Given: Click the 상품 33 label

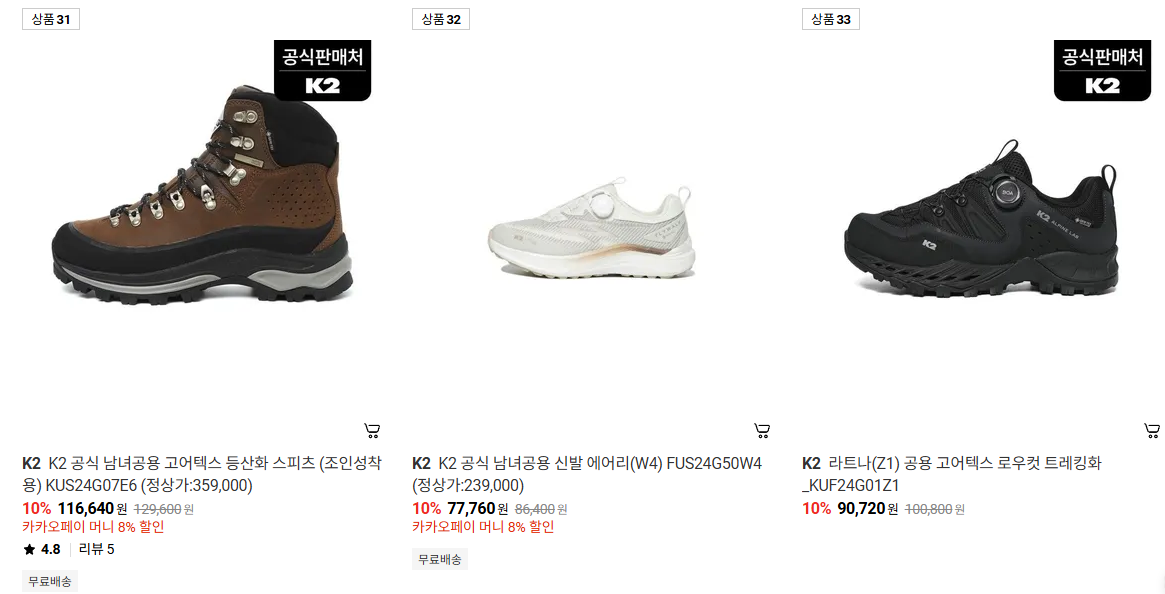Looking at the screenshot, I should pos(831,19).
